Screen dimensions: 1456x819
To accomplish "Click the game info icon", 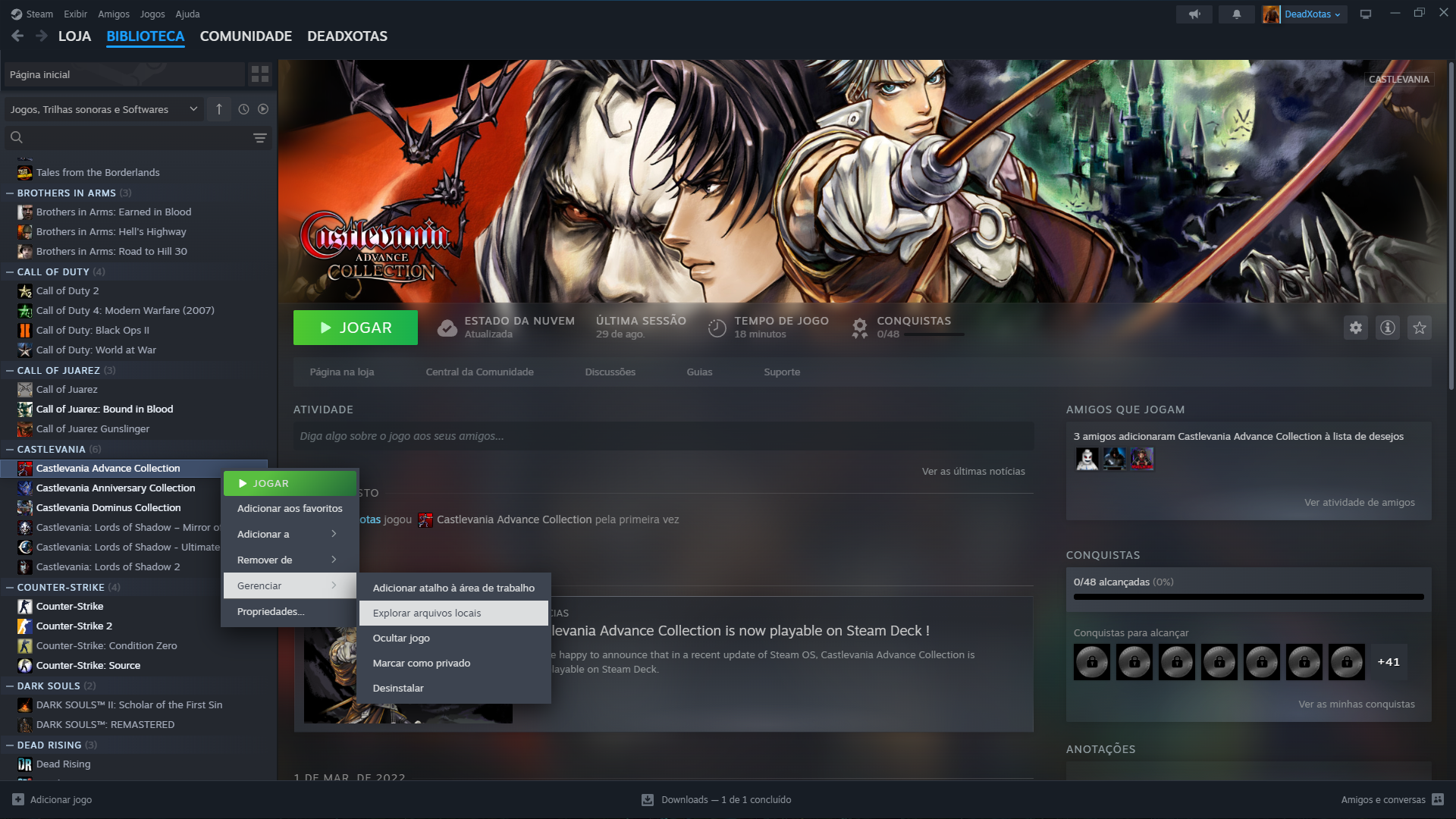I will click(x=1388, y=328).
